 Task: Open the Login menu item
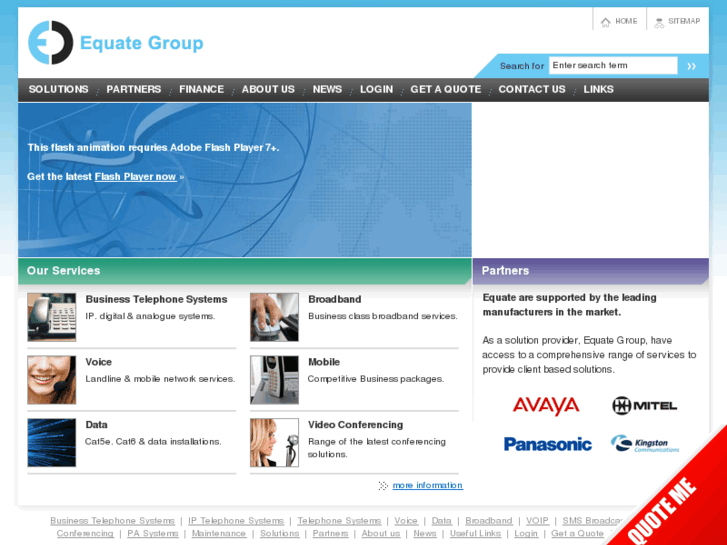click(x=376, y=89)
